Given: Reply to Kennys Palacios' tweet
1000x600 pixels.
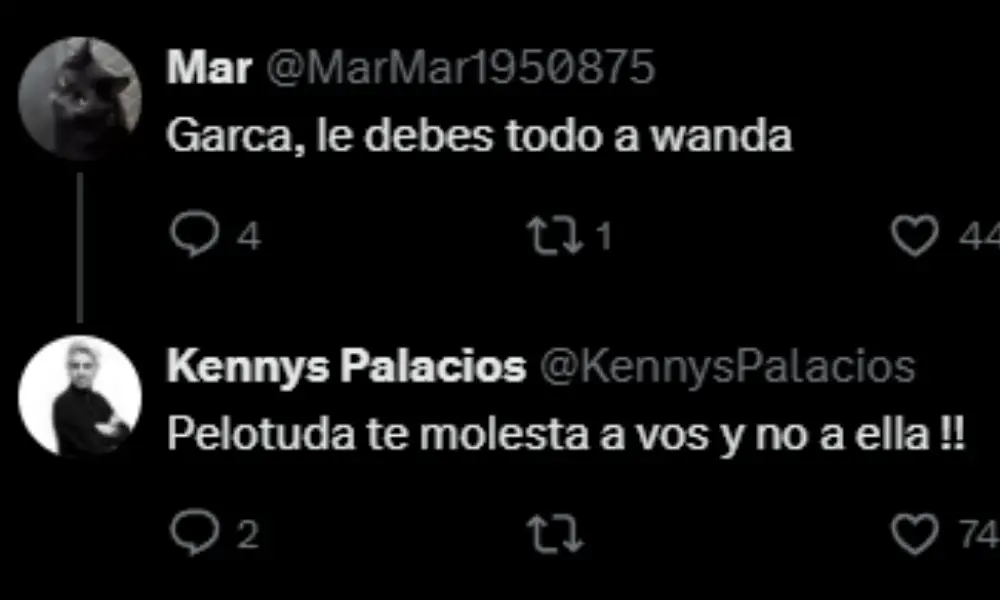Looking at the screenshot, I should coord(195,532).
